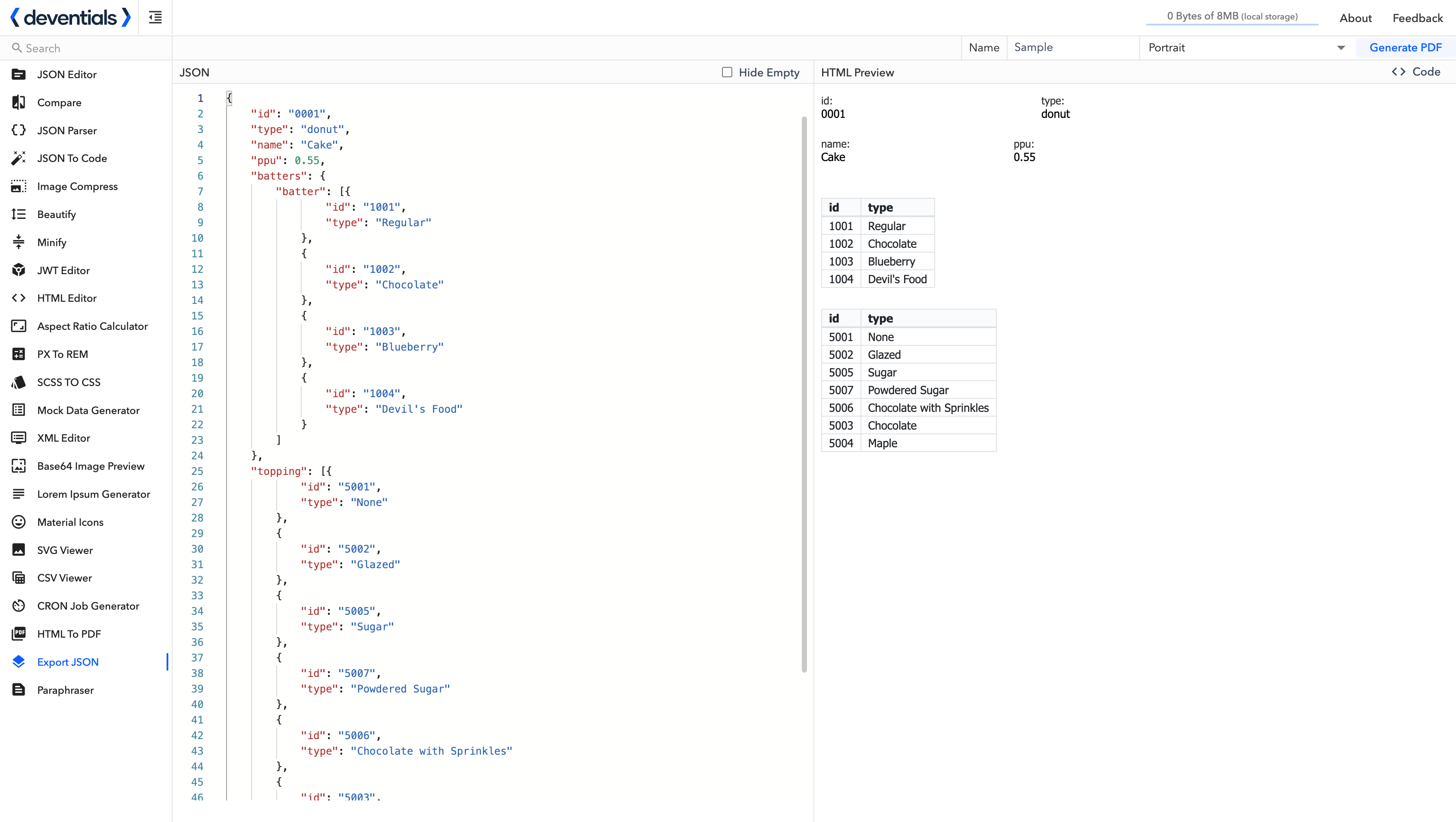Click the Generate PDF button

click(1405, 48)
